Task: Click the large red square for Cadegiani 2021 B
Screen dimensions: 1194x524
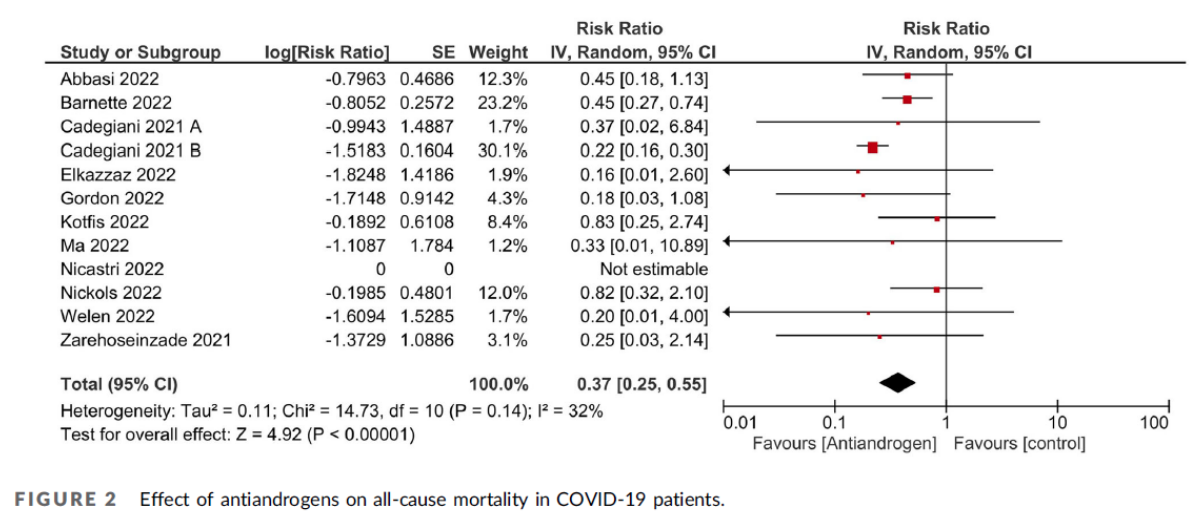Action: click(872, 147)
